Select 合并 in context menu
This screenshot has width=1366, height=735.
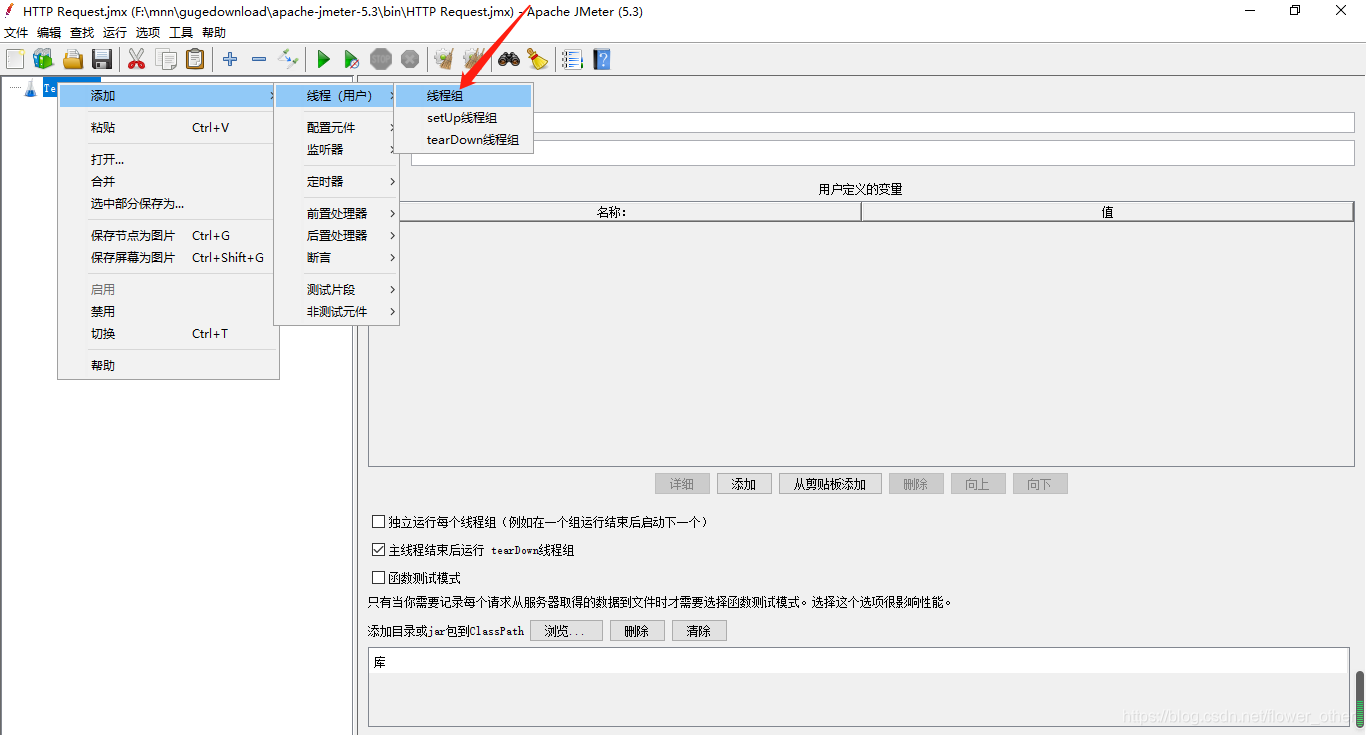click(x=168, y=182)
